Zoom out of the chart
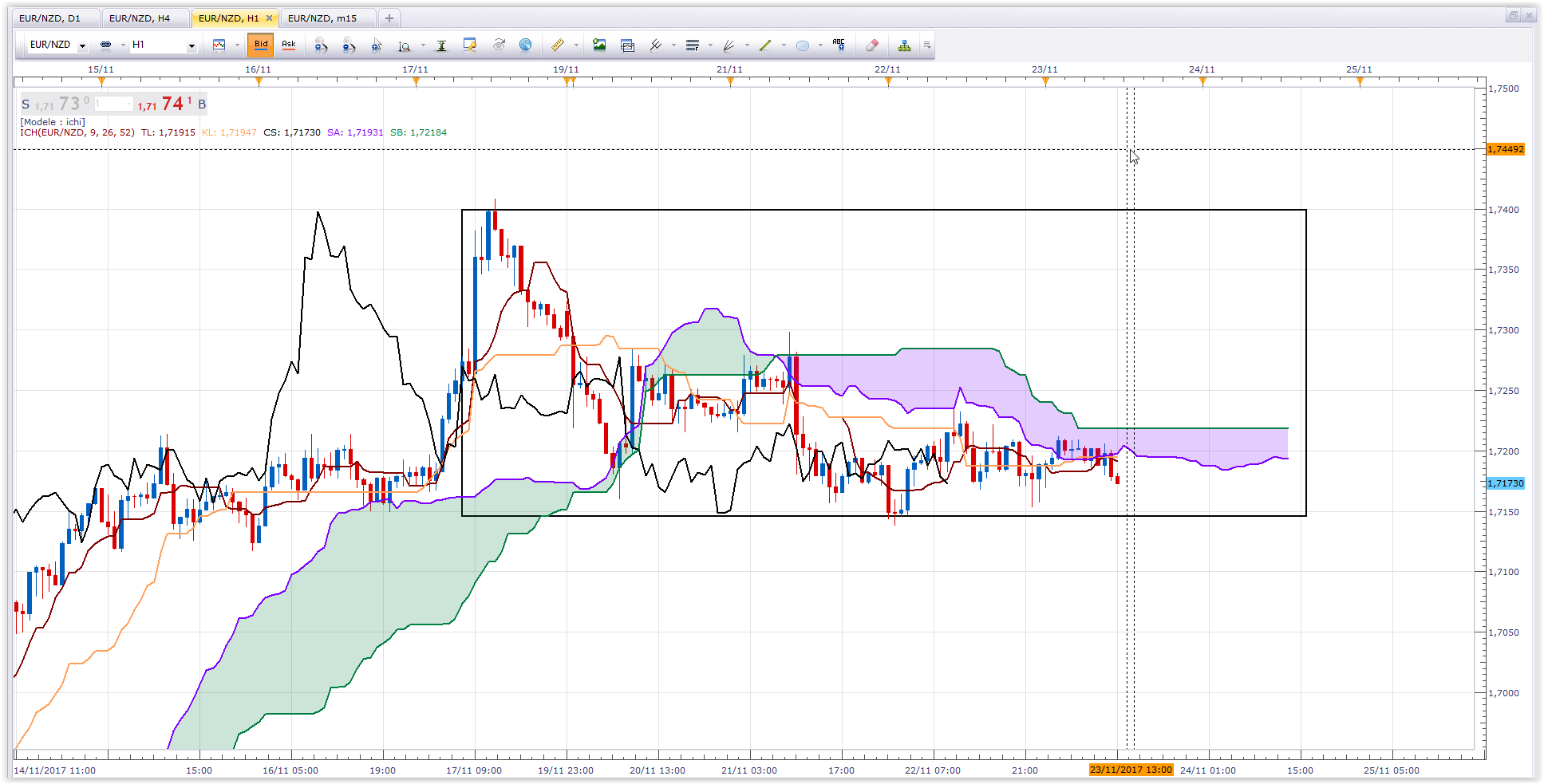The image size is (1544, 784). tap(349, 45)
